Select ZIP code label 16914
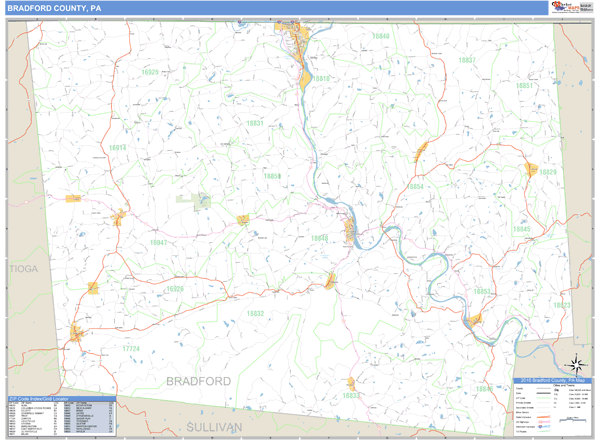 pyautogui.click(x=117, y=148)
